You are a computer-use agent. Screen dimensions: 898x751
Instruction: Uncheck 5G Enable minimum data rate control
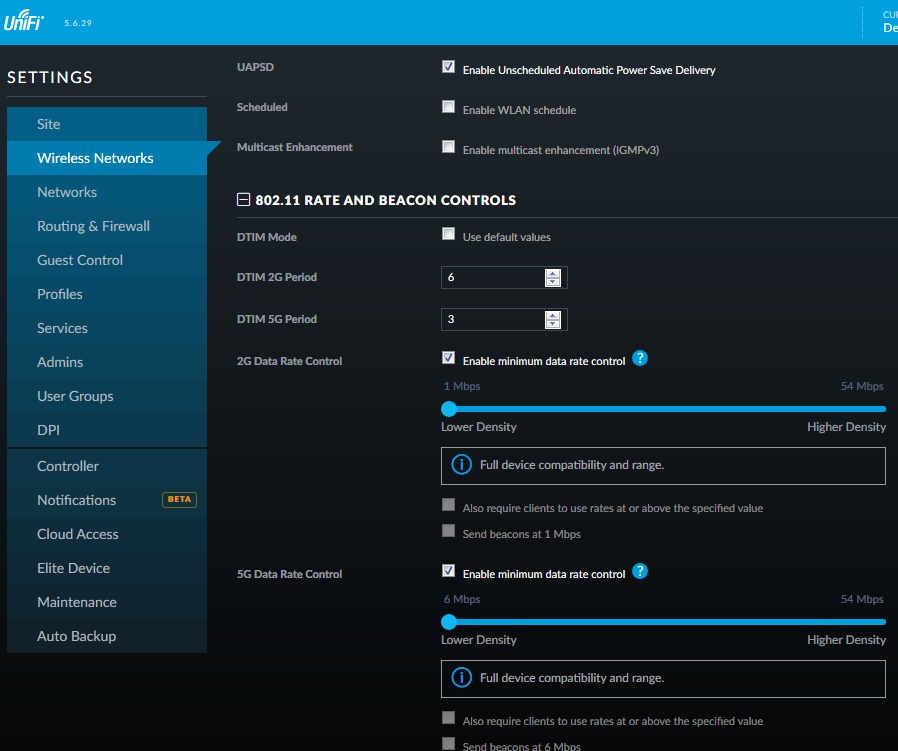coord(448,571)
